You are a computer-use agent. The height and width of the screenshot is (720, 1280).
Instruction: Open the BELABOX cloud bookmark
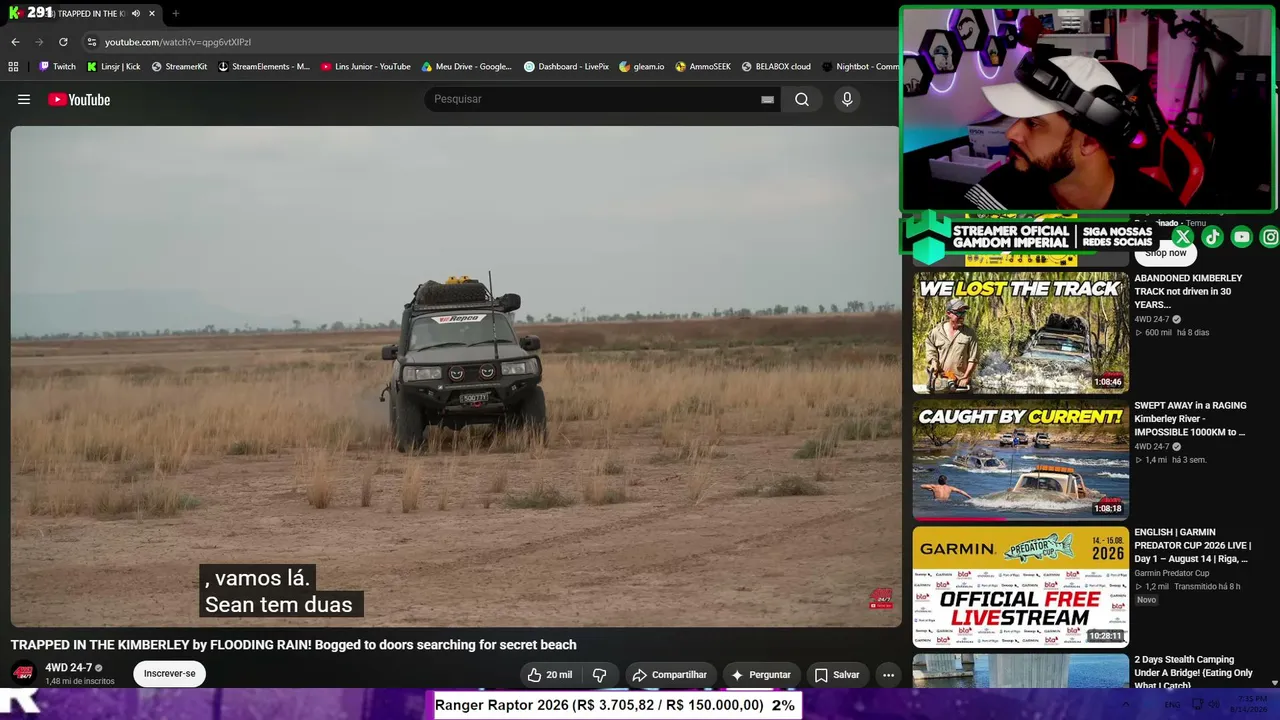point(776,67)
